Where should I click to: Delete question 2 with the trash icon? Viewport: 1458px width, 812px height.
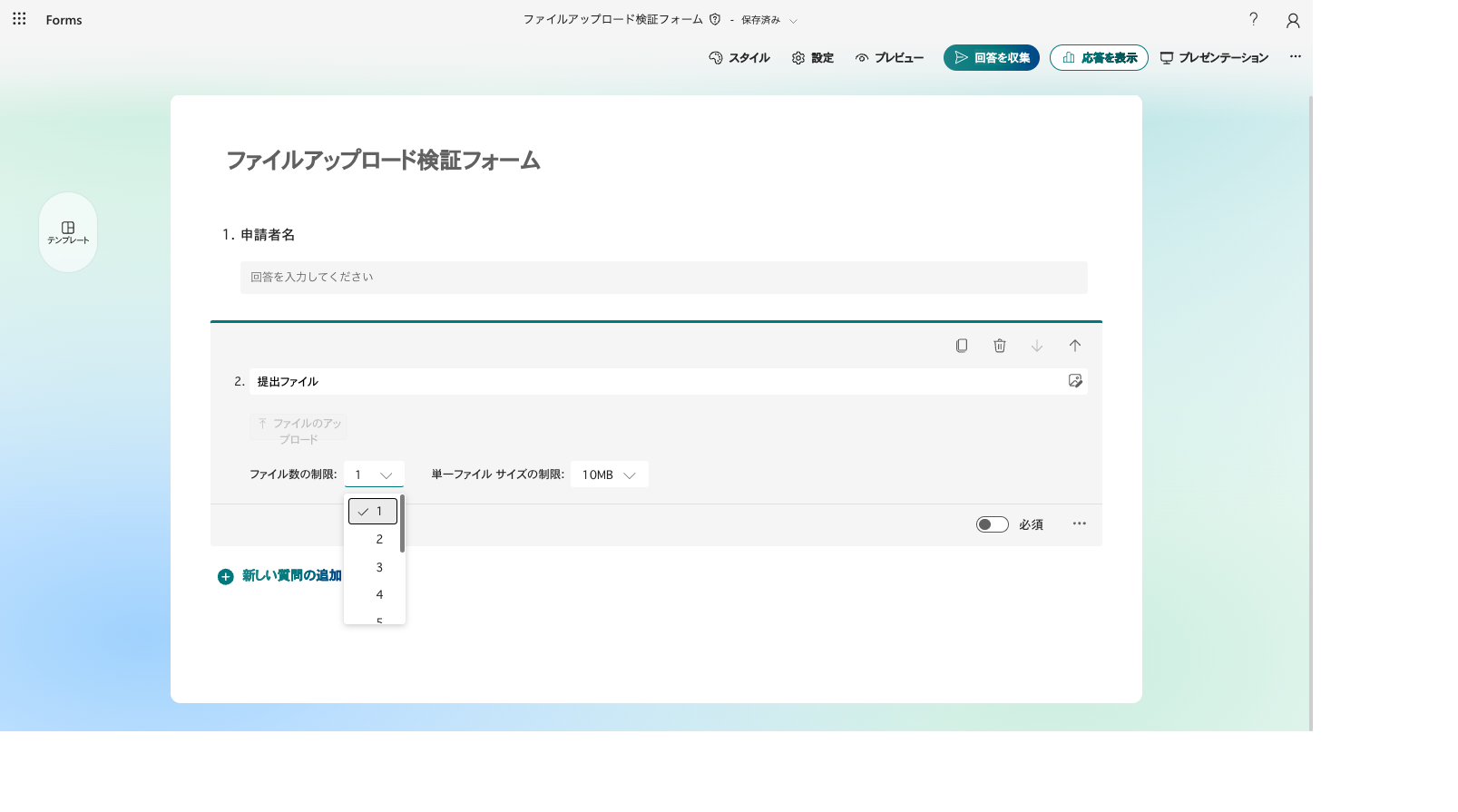[x=1000, y=346]
